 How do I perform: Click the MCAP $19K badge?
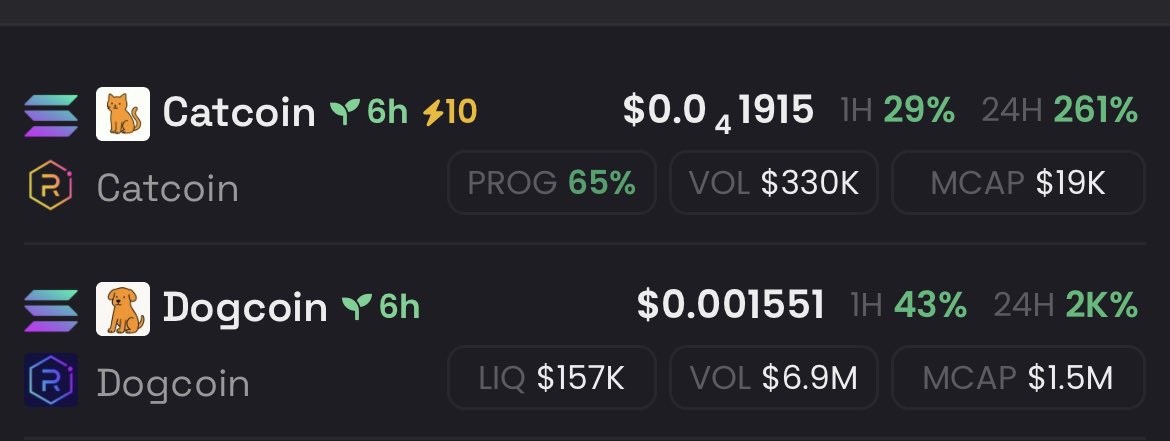pos(1019,183)
